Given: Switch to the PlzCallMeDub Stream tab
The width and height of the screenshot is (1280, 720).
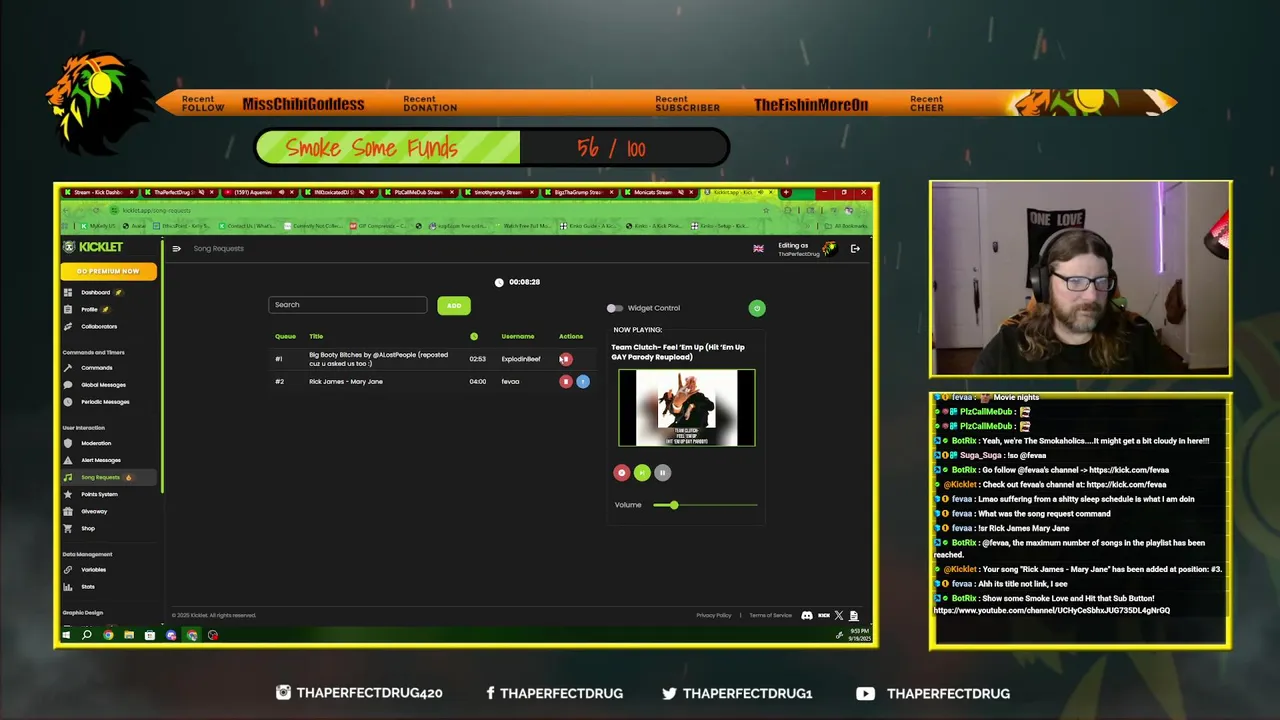Looking at the screenshot, I should (x=421, y=192).
